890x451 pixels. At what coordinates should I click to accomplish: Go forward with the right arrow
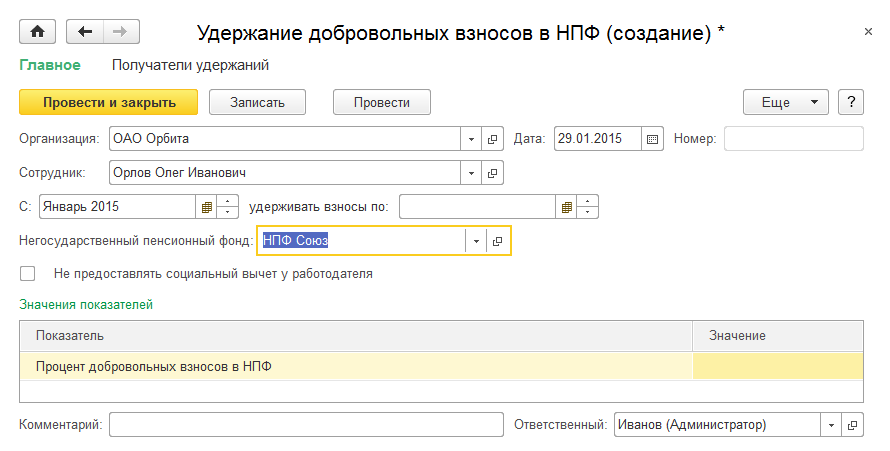click(120, 32)
